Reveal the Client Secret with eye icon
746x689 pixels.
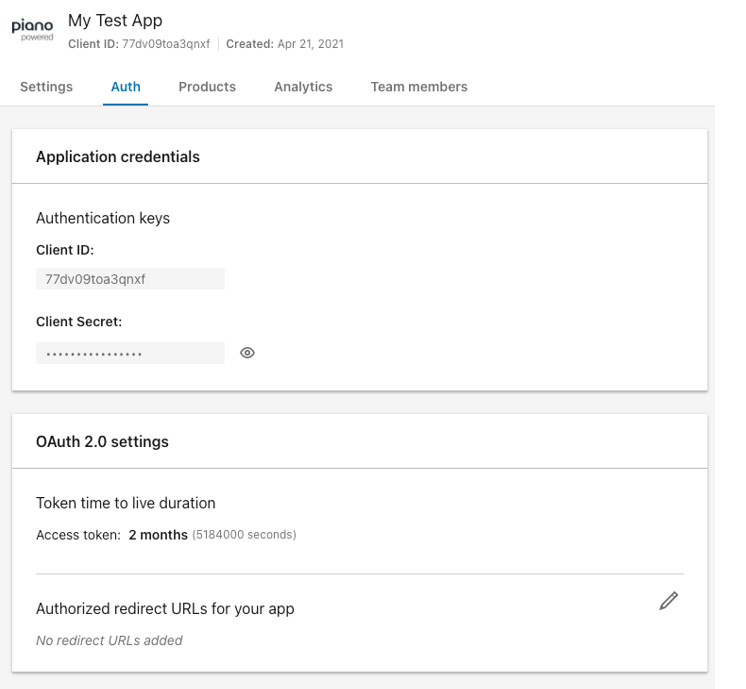[x=247, y=353]
